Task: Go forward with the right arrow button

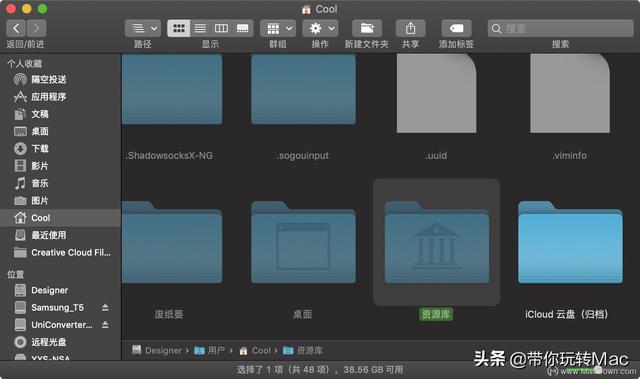Action: (36, 29)
